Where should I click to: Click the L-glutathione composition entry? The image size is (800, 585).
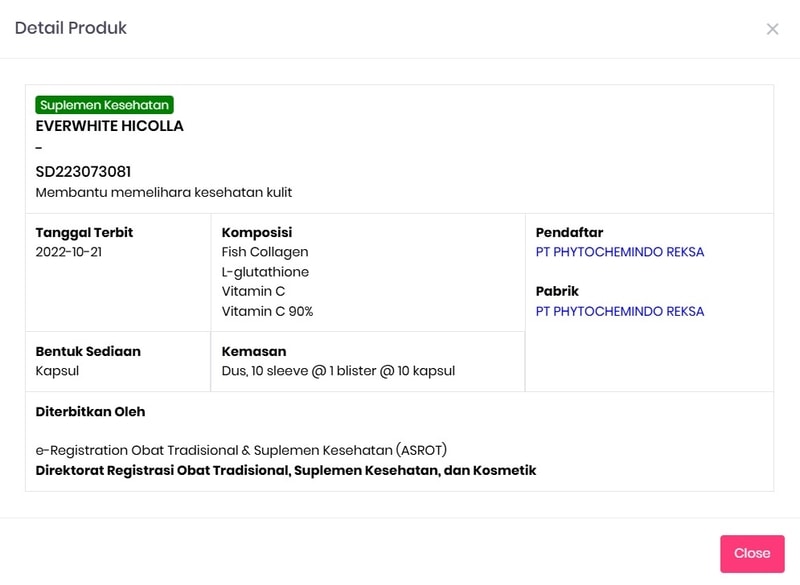(x=265, y=272)
